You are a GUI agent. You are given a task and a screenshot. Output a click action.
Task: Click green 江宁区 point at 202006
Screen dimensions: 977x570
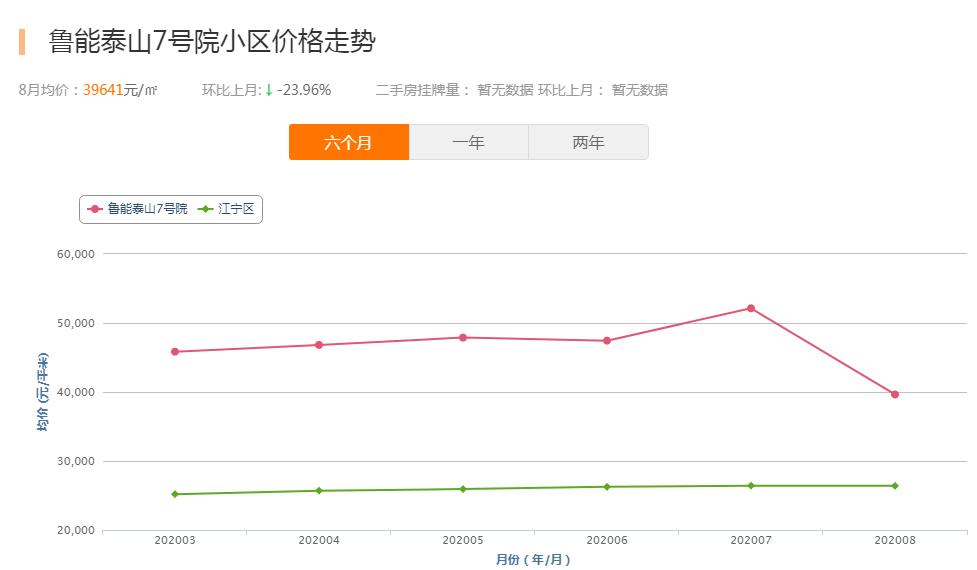pyautogui.click(x=607, y=487)
